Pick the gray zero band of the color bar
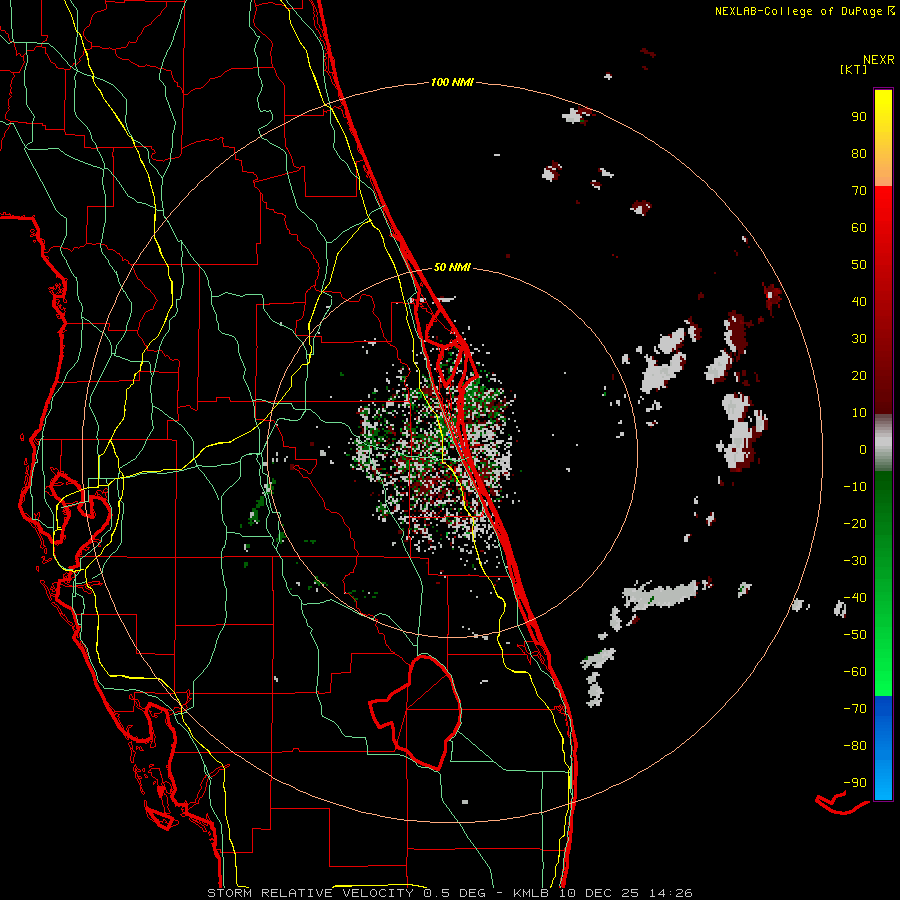900x900 pixels. [x=883, y=443]
